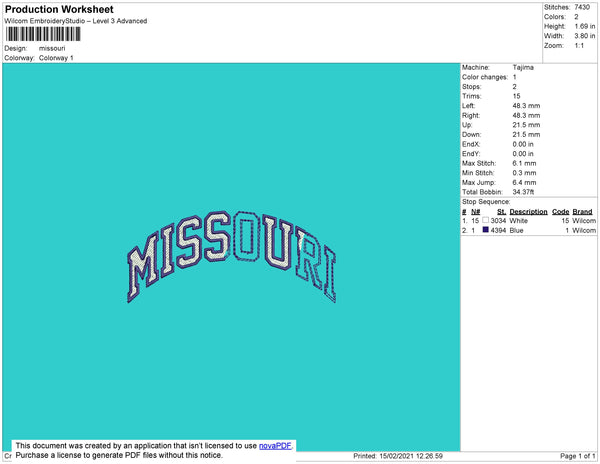This screenshot has height=464, width=600.
Task: Select thread code 4394 in stop sequence
Action: point(498,230)
